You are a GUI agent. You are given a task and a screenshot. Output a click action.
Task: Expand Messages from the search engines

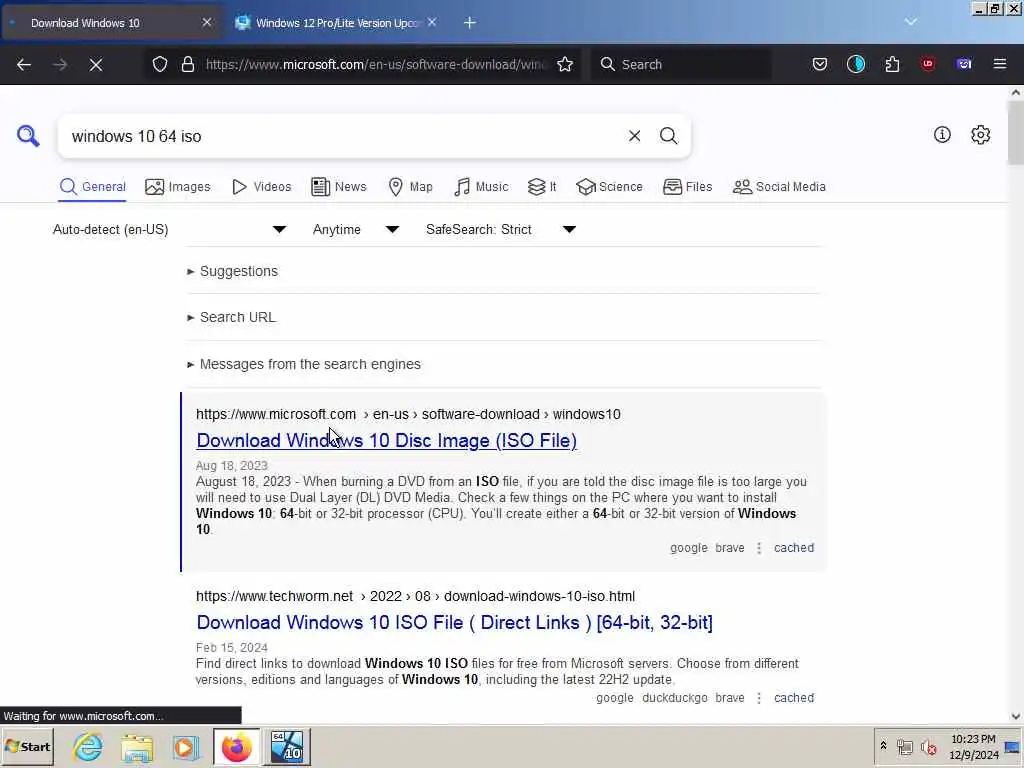304,364
